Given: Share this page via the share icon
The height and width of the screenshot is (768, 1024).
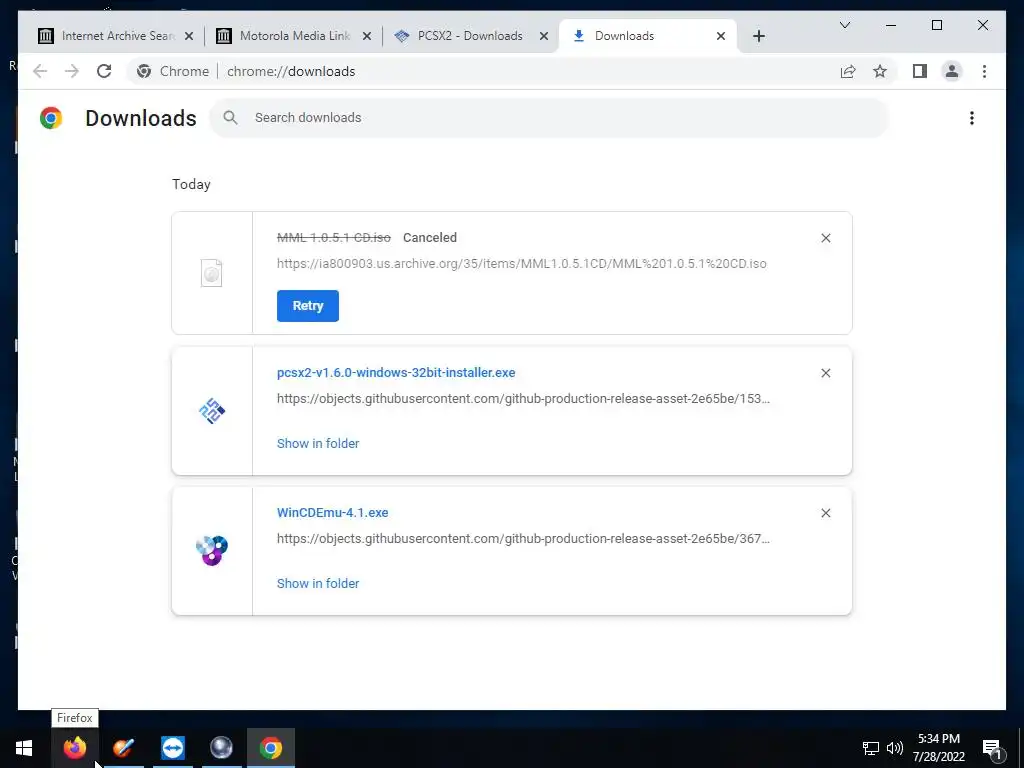Looking at the screenshot, I should point(848,71).
